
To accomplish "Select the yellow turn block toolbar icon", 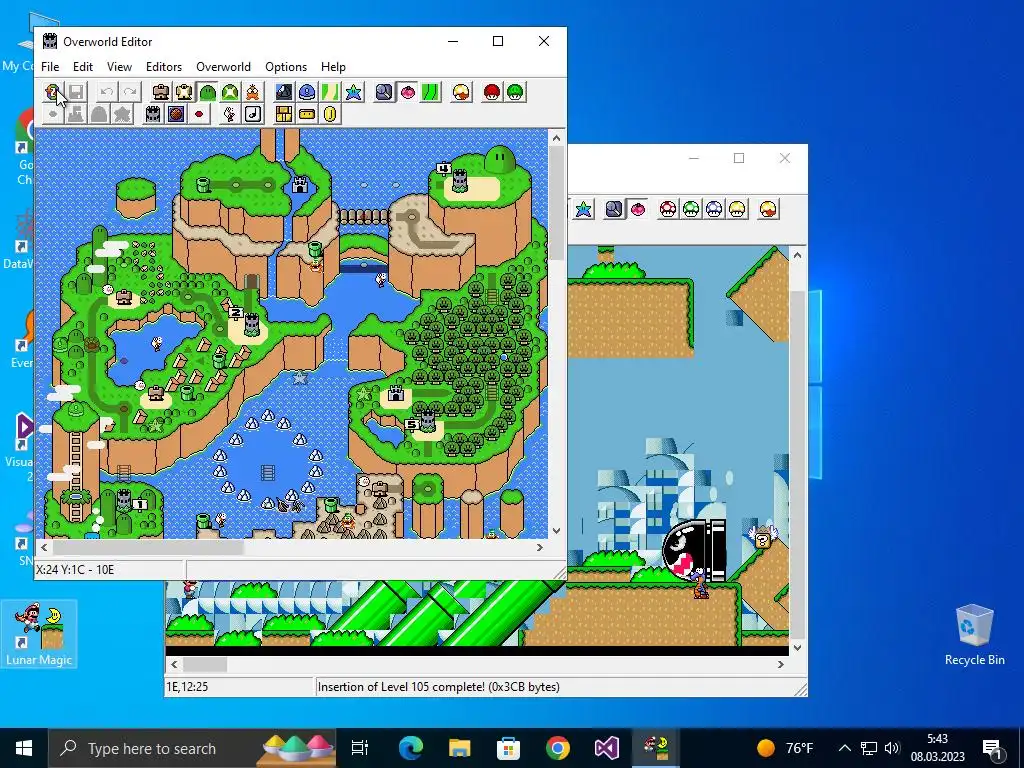I will [x=307, y=114].
